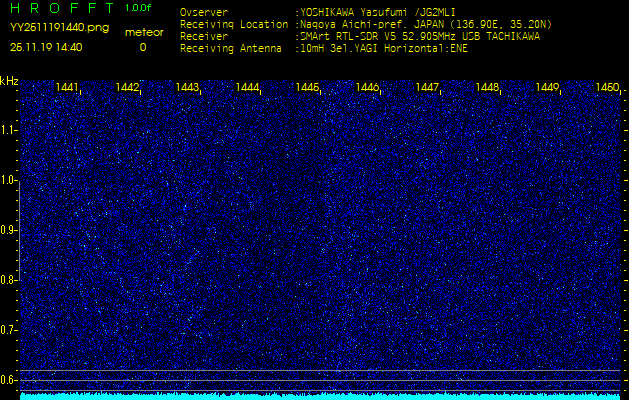629x400 pixels.
Task: Click the 1448 time axis label
Action: tap(487, 87)
